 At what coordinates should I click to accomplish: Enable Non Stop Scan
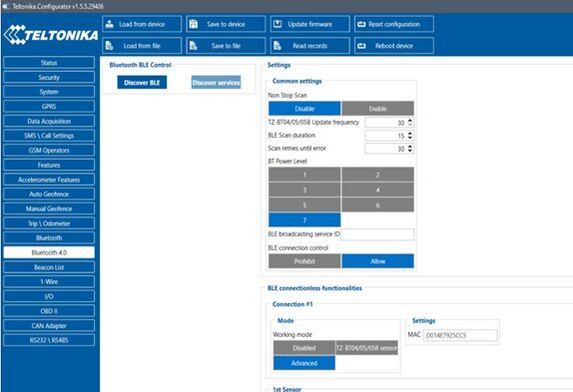[x=377, y=109]
